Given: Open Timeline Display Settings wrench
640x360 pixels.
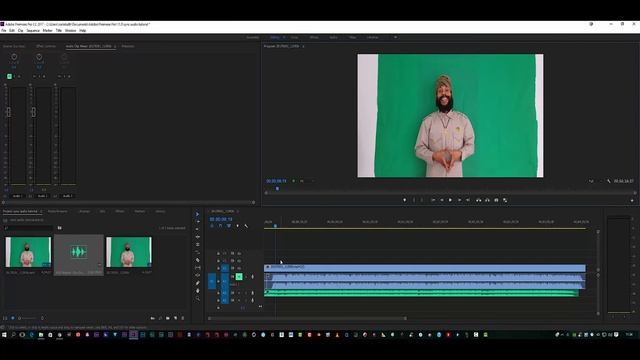Looking at the screenshot, I should pos(246,226).
